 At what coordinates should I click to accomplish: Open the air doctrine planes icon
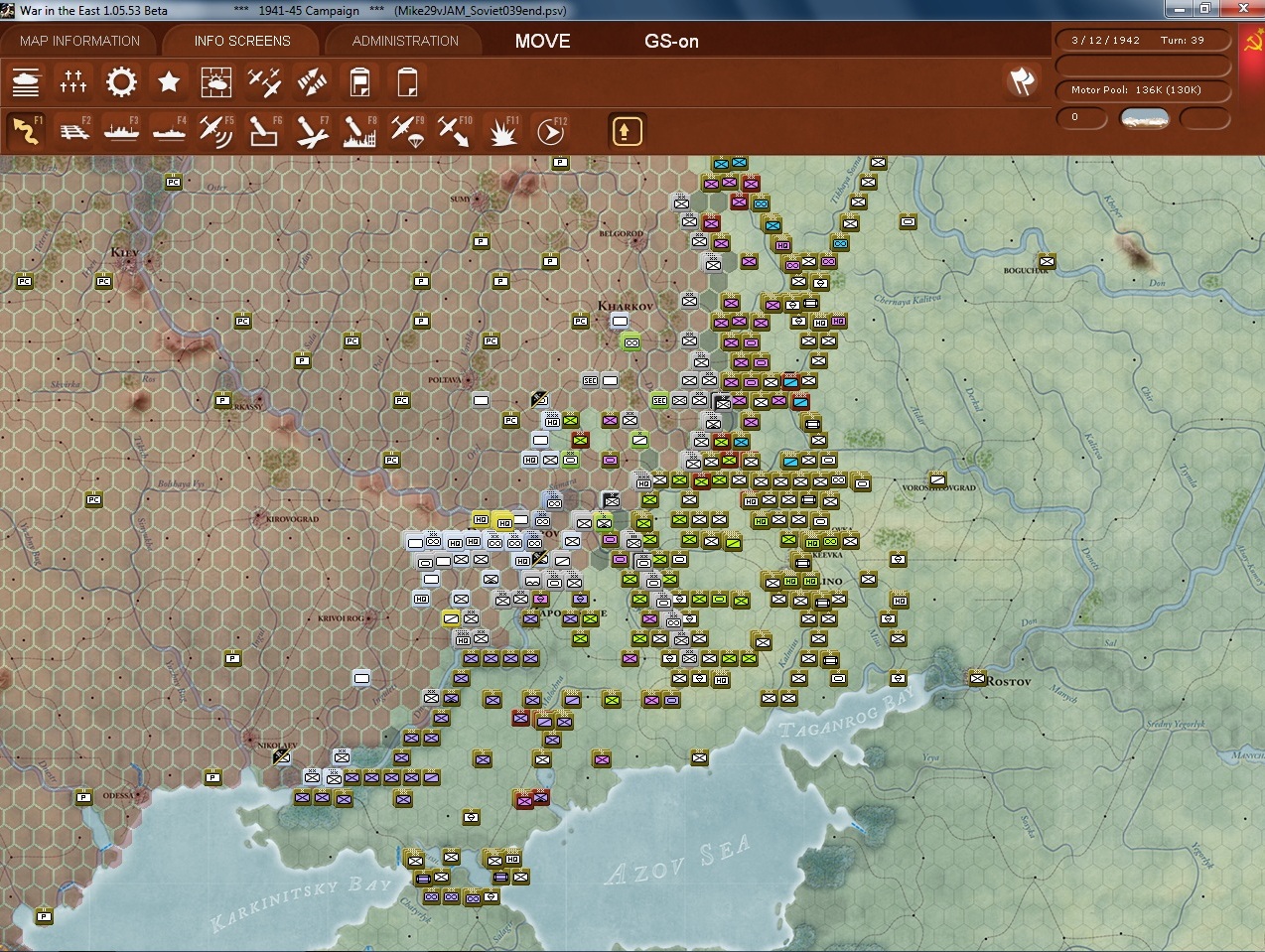tap(264, 81)
